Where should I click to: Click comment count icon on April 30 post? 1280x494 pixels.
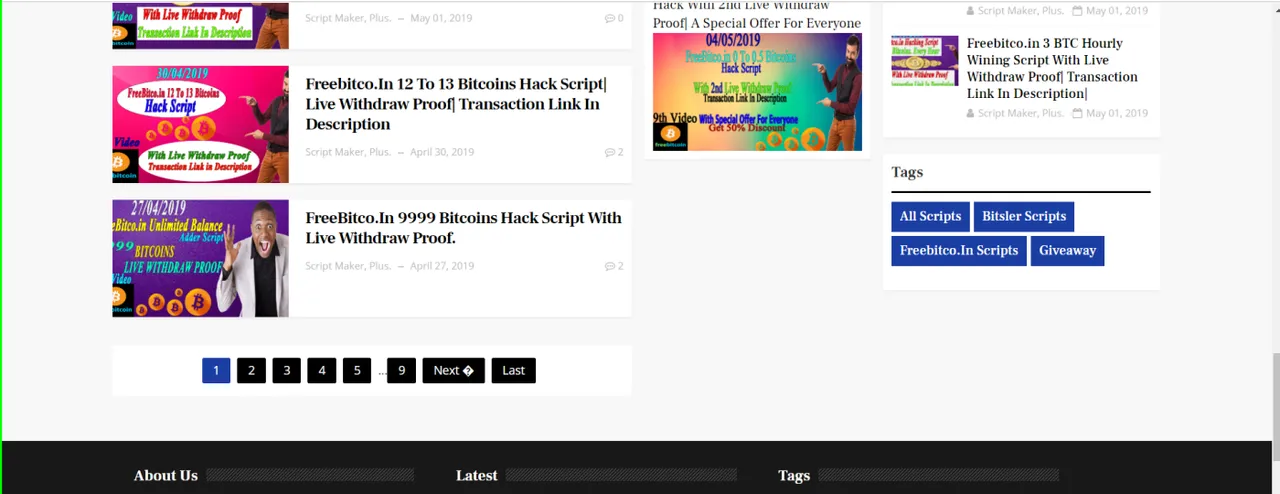tap(610, 152)
